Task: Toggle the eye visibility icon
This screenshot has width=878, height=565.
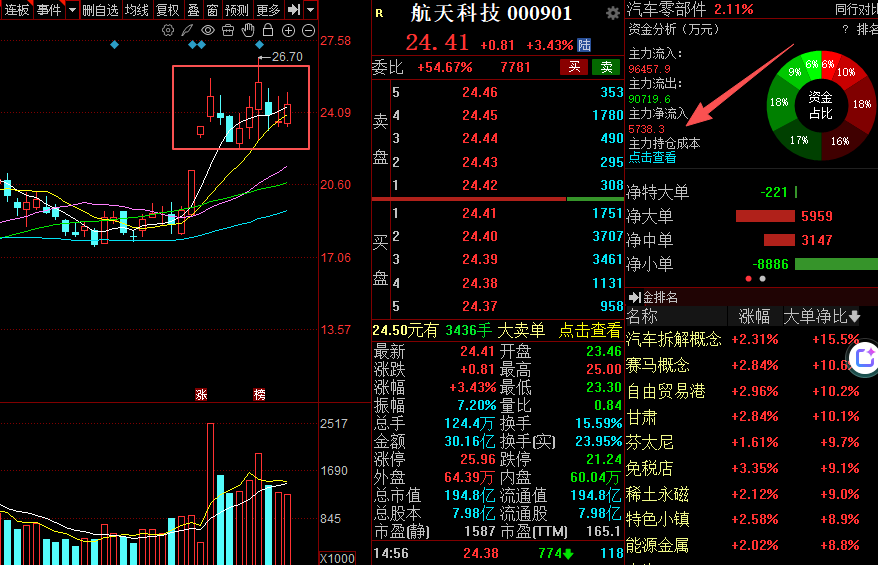Action: pos(208,31)
